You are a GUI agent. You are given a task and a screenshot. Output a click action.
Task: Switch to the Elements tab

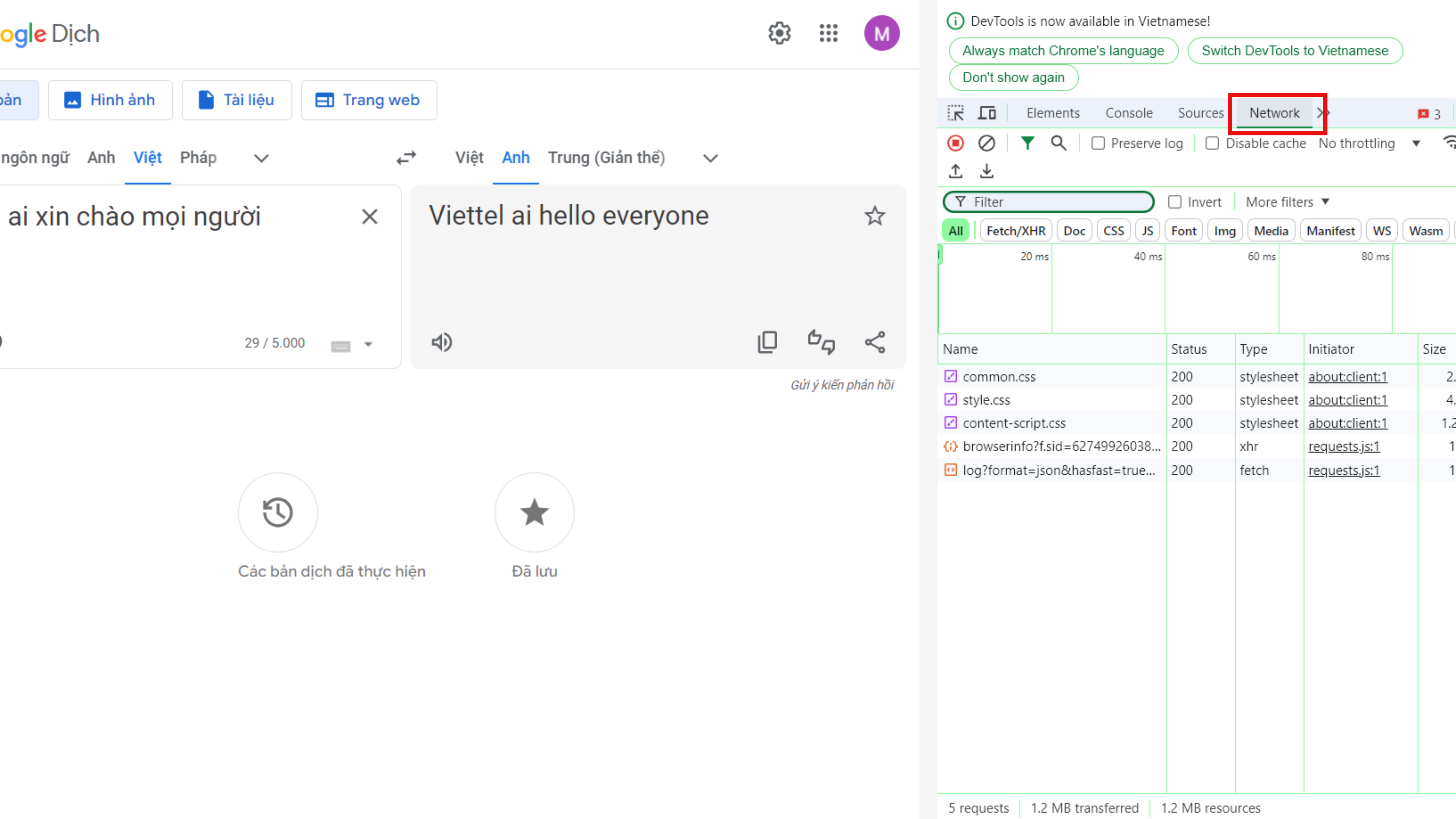(x=1053, y=113)
